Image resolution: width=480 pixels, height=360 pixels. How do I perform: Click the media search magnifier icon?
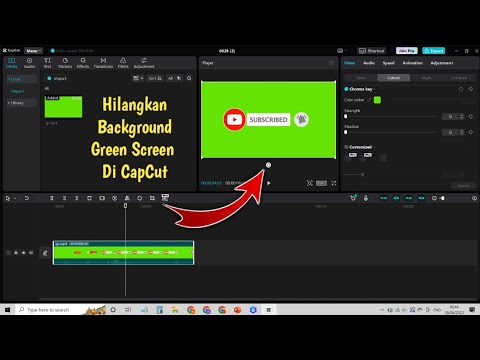coord(189,78)
